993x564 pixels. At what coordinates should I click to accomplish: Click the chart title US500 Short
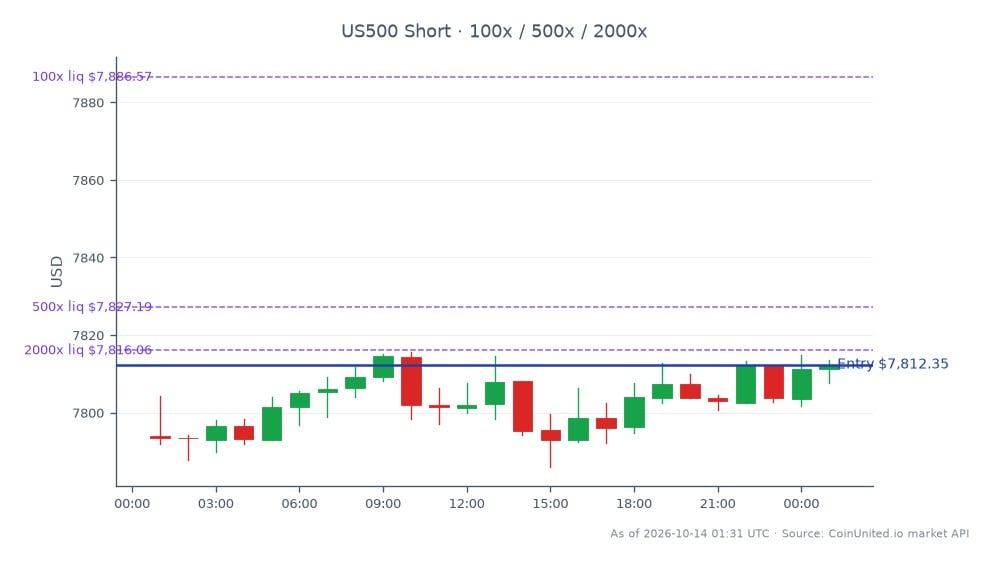click(396, 31)
